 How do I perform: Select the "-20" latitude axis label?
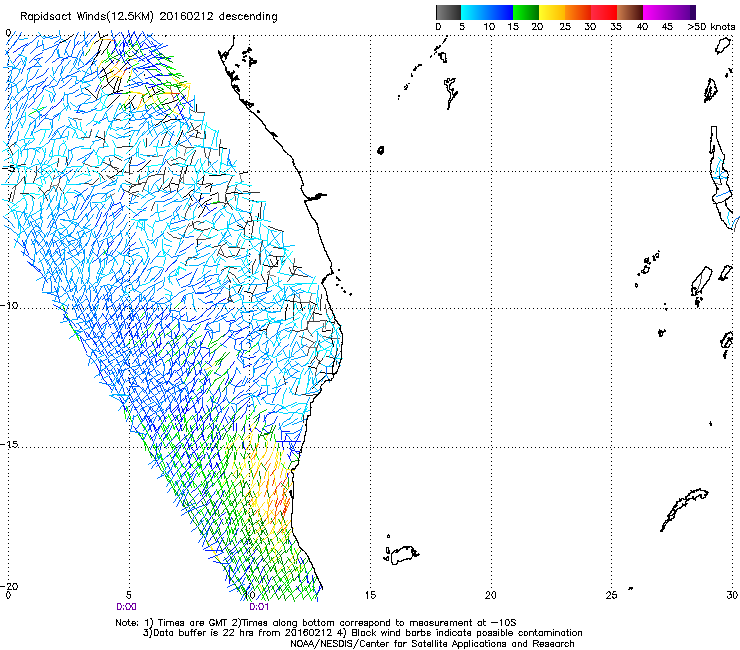click(x=9, y=586)
